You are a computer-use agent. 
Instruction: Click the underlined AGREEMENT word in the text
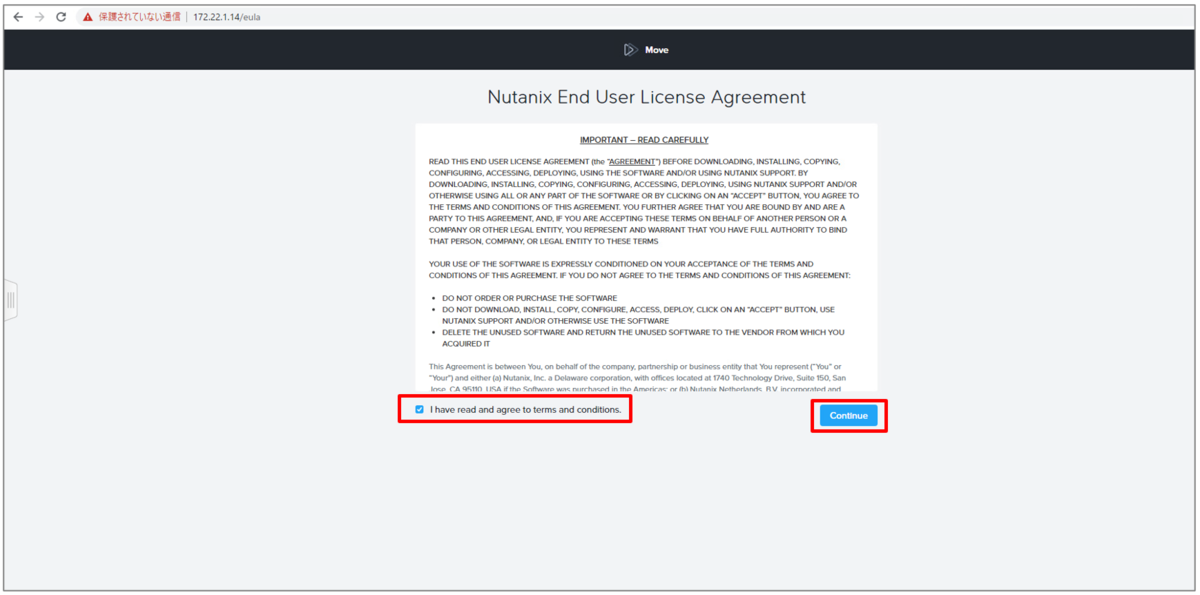point(631,161)
